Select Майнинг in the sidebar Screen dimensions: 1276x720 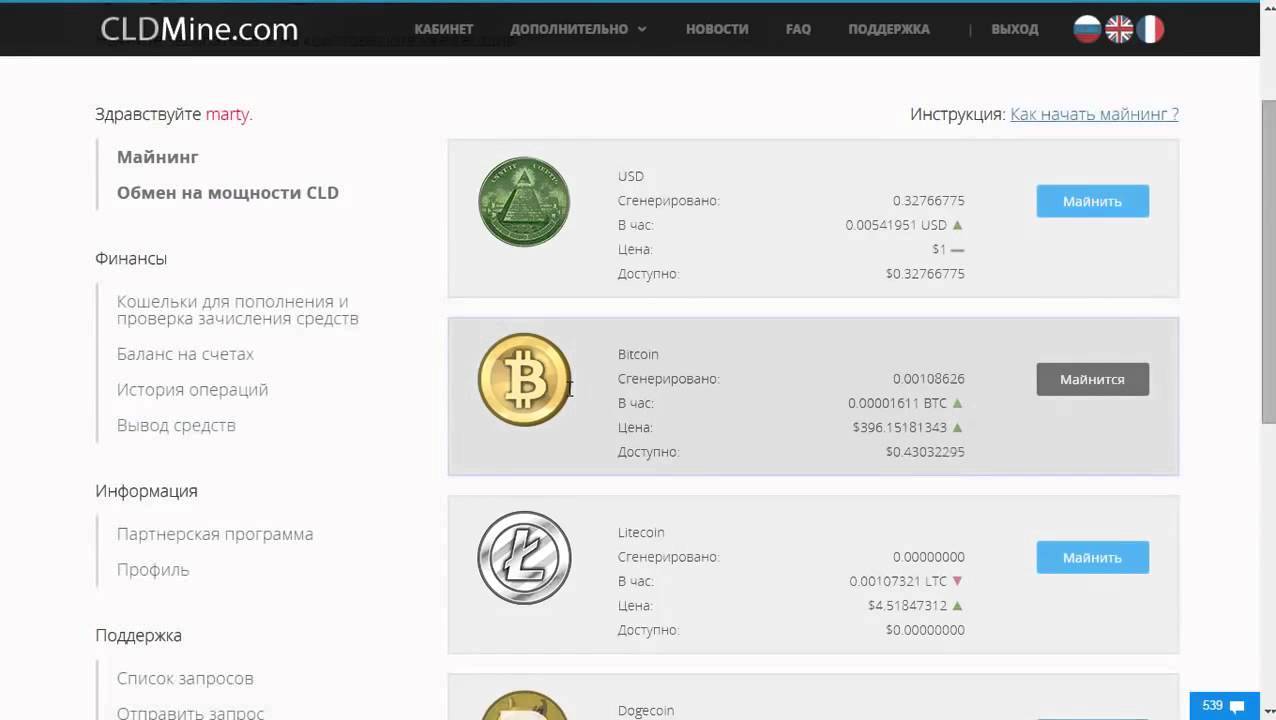(x=158, y=157)
